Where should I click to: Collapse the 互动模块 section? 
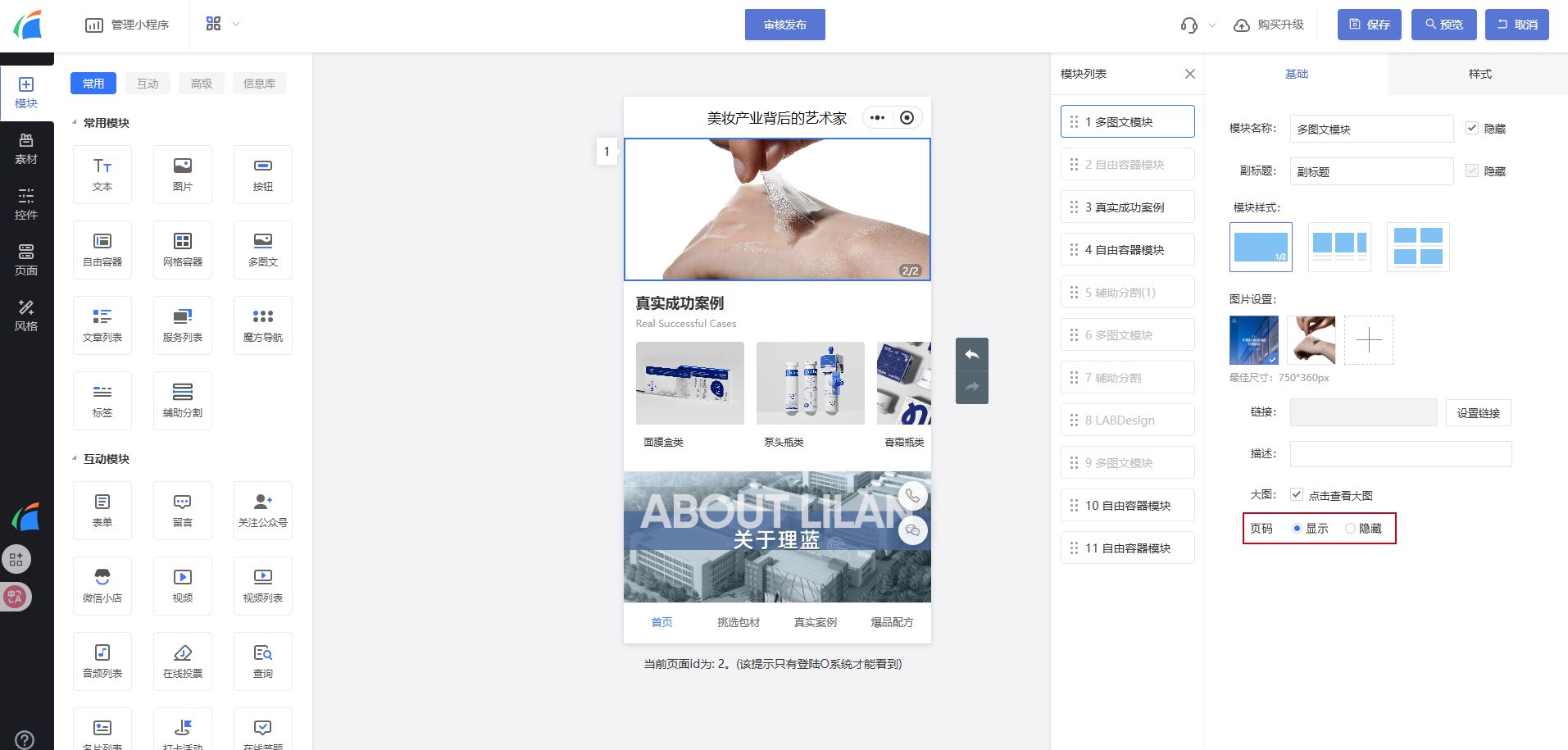pyautogui.click(x=75, y=459)
